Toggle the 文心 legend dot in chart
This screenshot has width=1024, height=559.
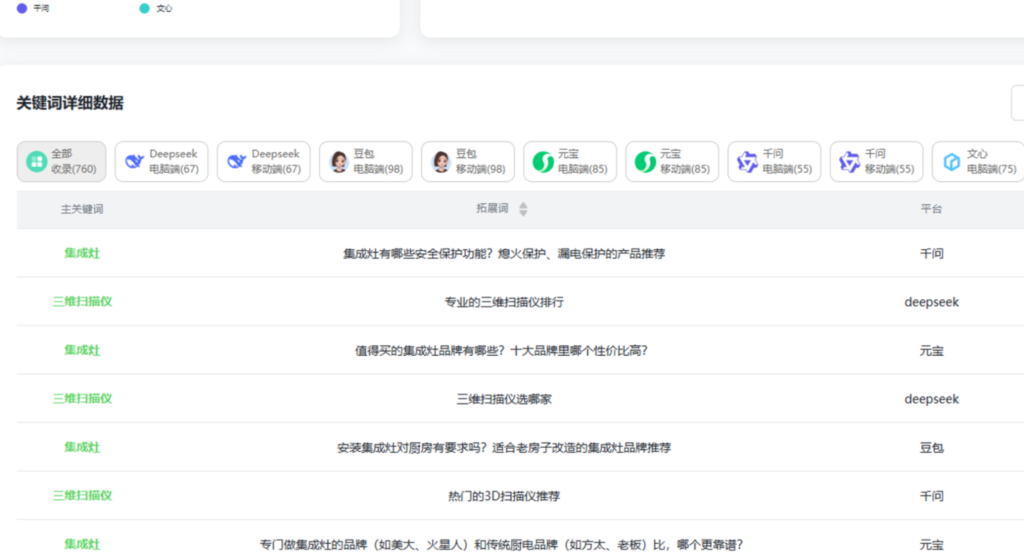click(x=145, y=8)
